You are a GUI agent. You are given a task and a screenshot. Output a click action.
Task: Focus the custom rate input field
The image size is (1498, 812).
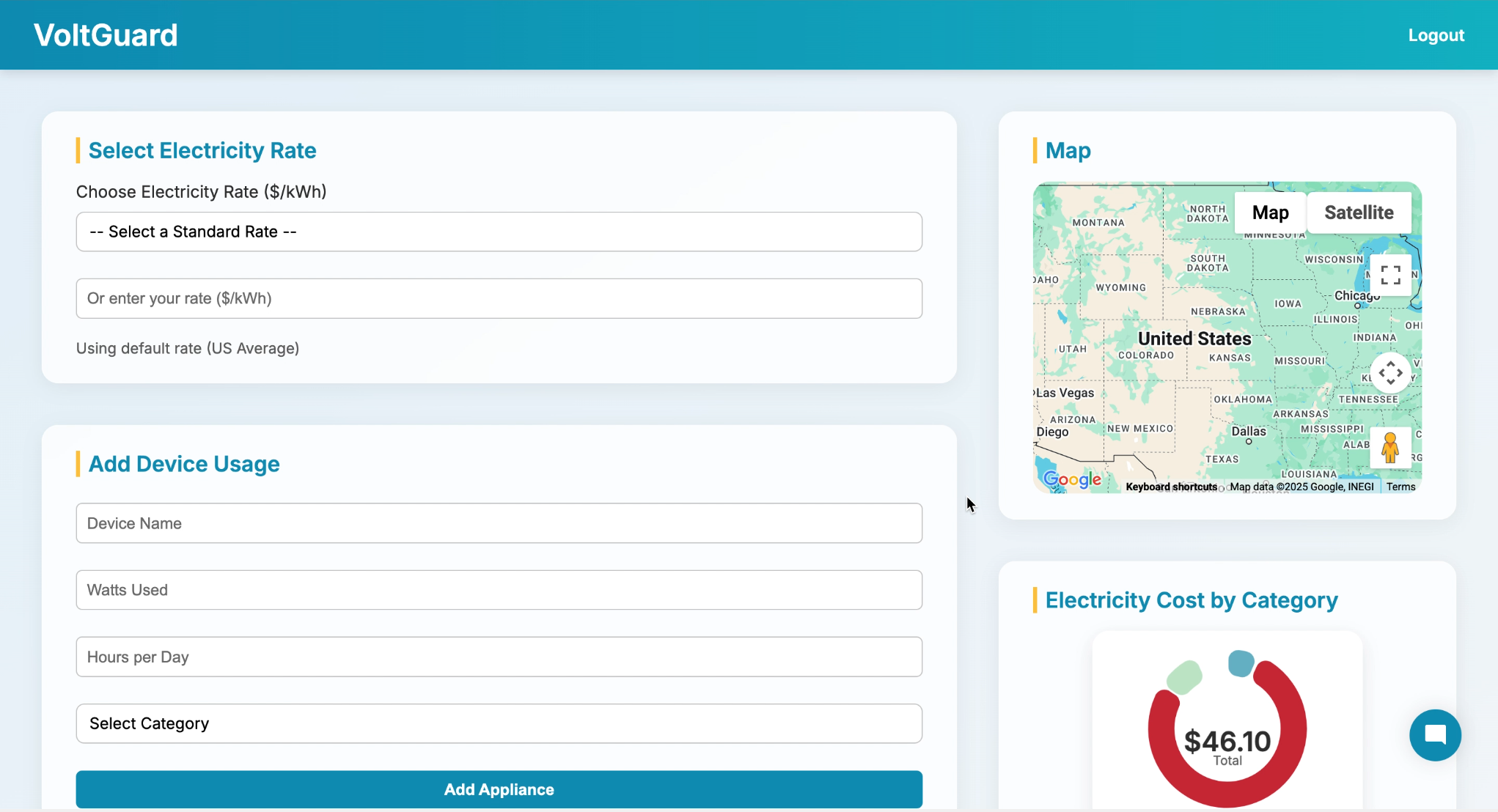[x=499, y=298]
